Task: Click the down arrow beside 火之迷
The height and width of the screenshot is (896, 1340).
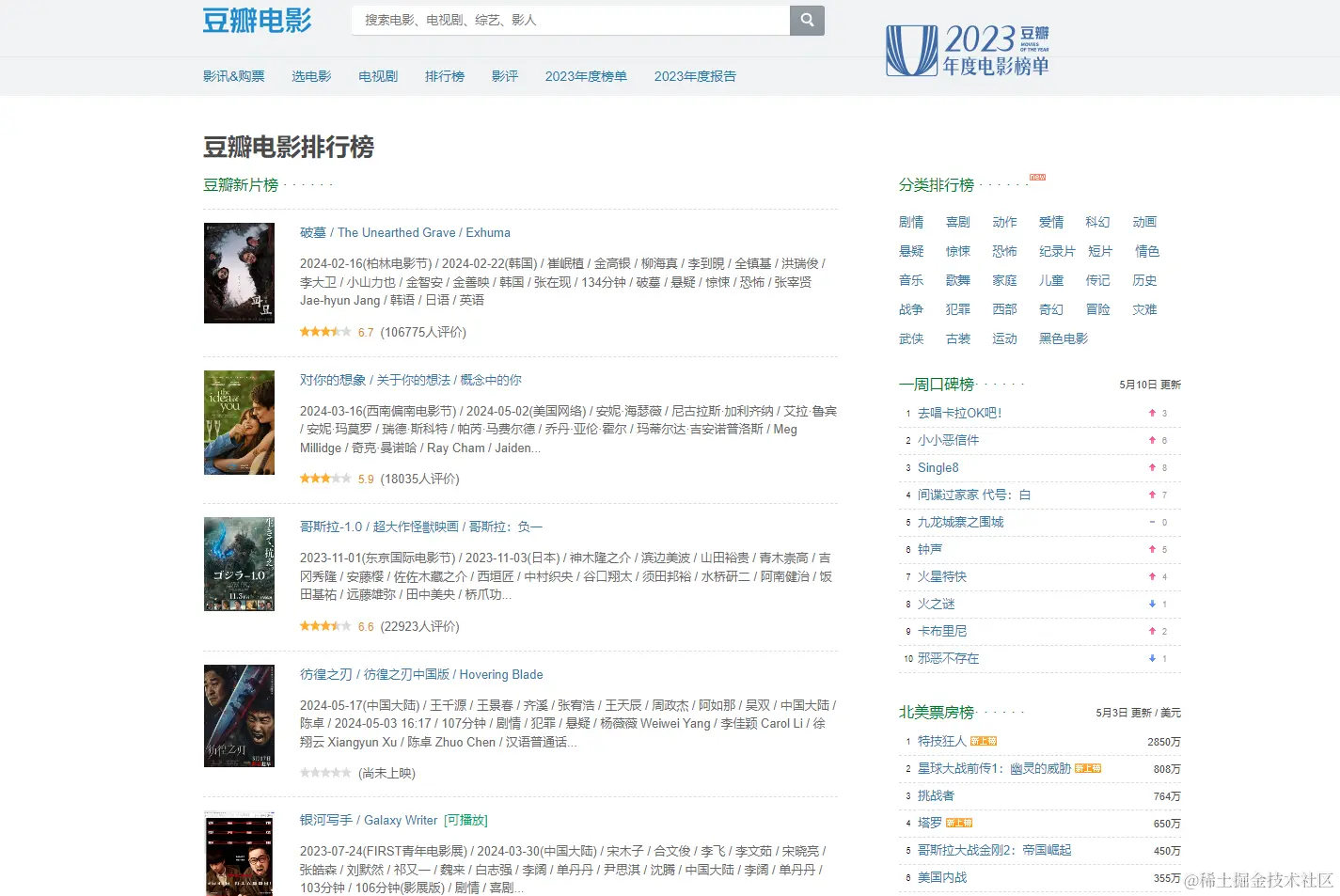Action: pos(1152,604)
